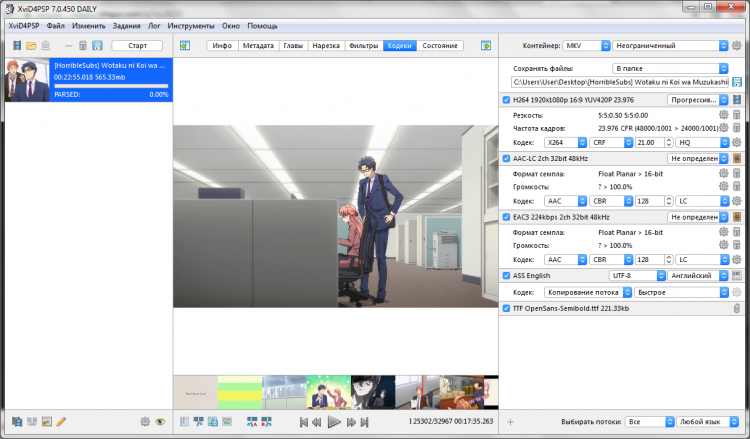Click the attachment clip icon of OpenSans font
Image resolution: width=750 pixels, height=439 pixels.
737,308
